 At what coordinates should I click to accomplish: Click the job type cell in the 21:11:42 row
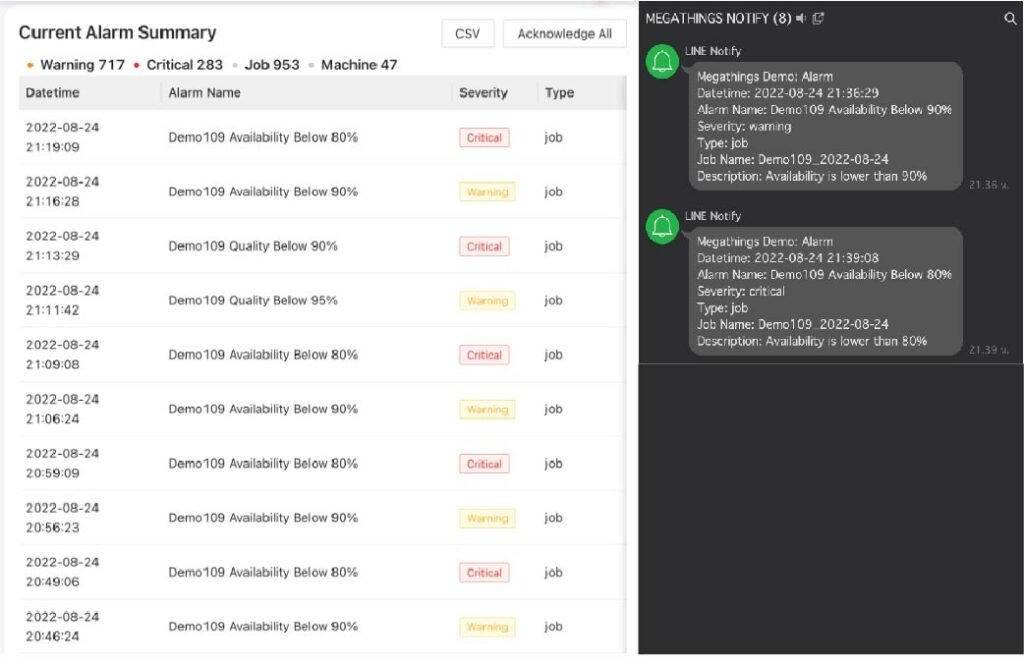pyautogui.click(x=553, y=300)
